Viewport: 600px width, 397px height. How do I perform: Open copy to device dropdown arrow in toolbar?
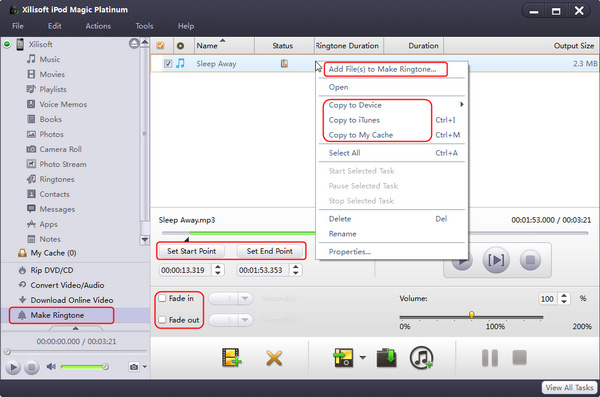(x=362, y=358)
